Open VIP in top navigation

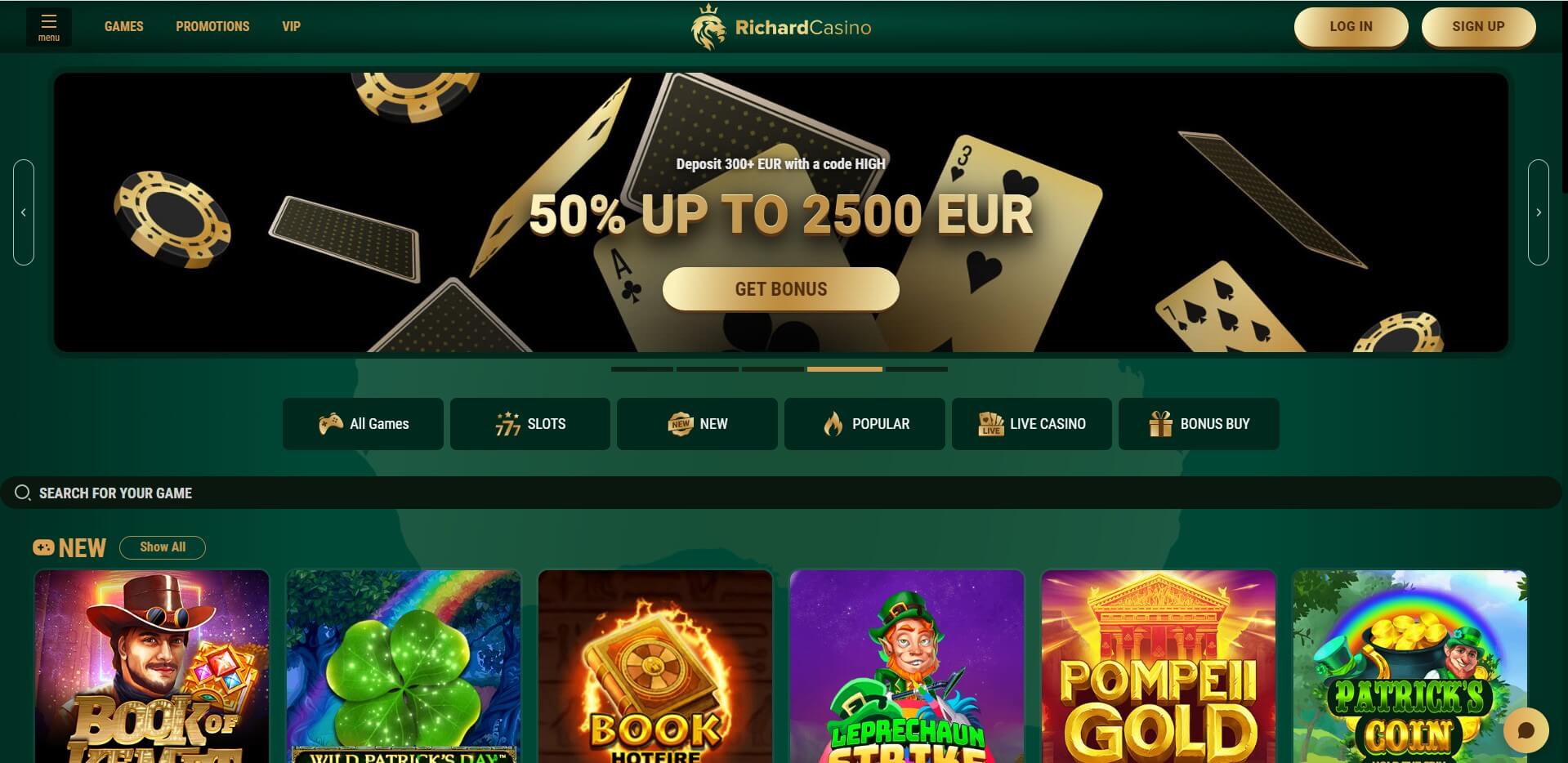pos(291,26)
